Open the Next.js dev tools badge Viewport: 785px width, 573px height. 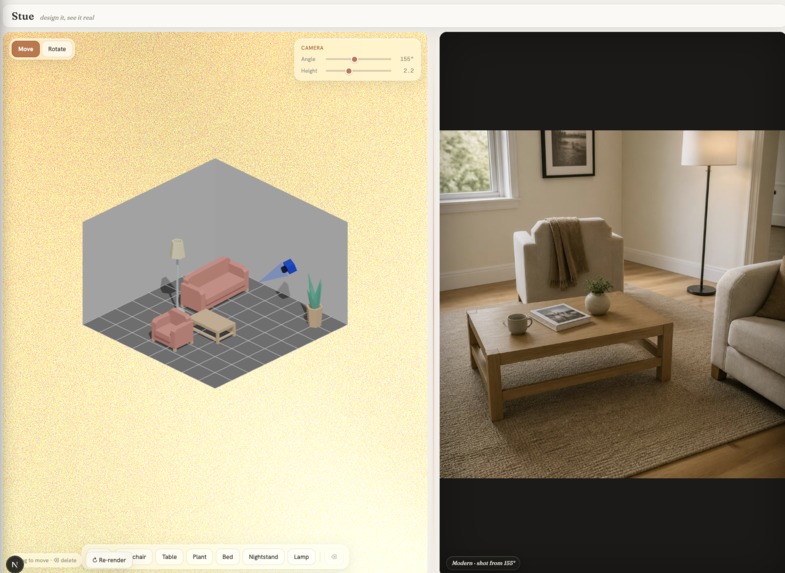(x=15, y=564)
